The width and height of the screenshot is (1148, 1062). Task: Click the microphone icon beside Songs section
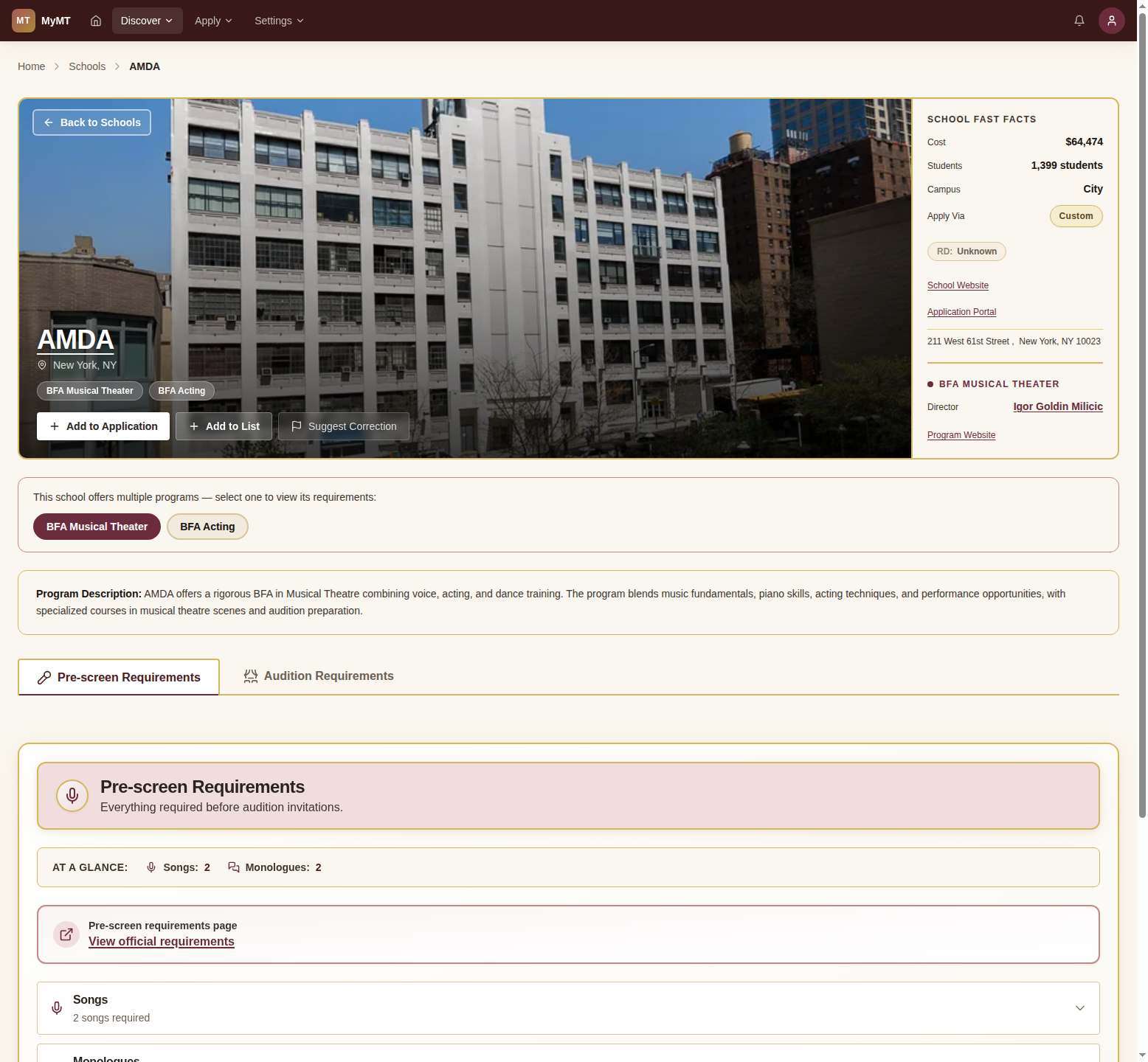point(57,1008)
